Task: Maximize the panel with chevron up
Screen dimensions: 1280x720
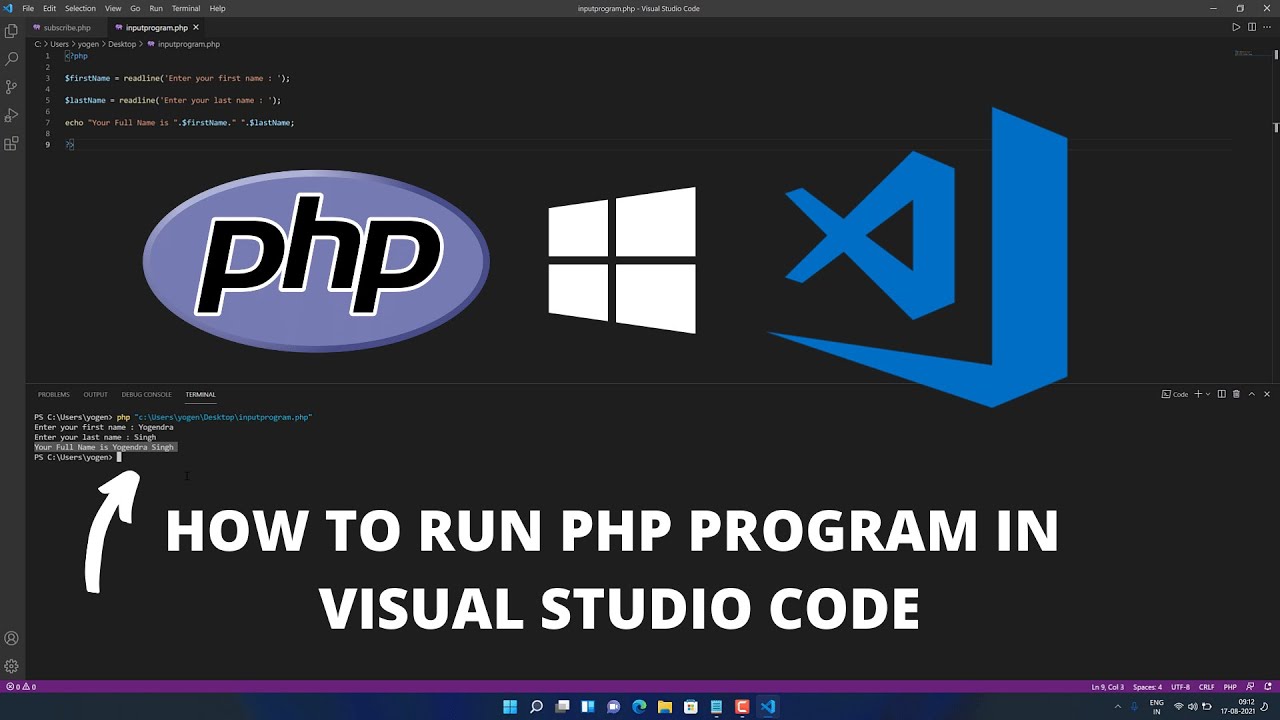Action: pos(1252,394)
